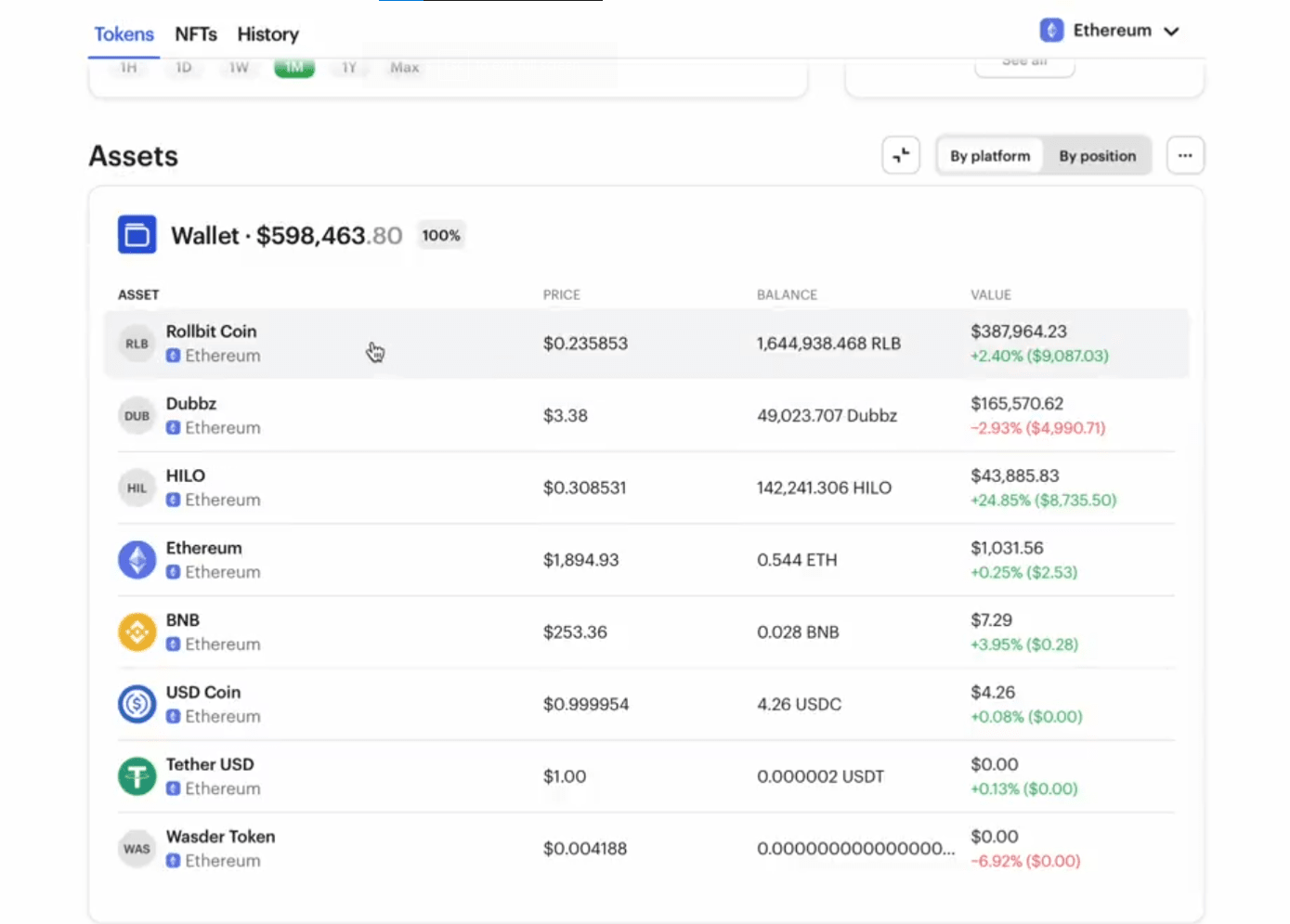Open the Dubbz asset name
1290x924 pixels.
[191, 404]
